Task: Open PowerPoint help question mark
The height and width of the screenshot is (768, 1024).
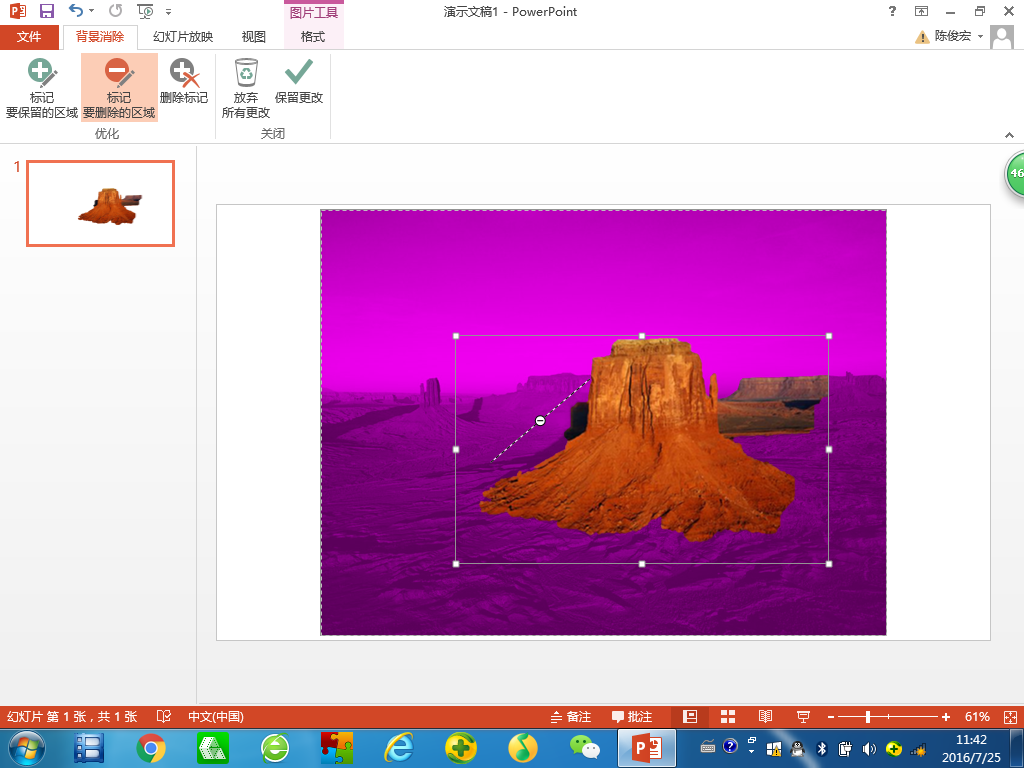Action: [892, 11]
